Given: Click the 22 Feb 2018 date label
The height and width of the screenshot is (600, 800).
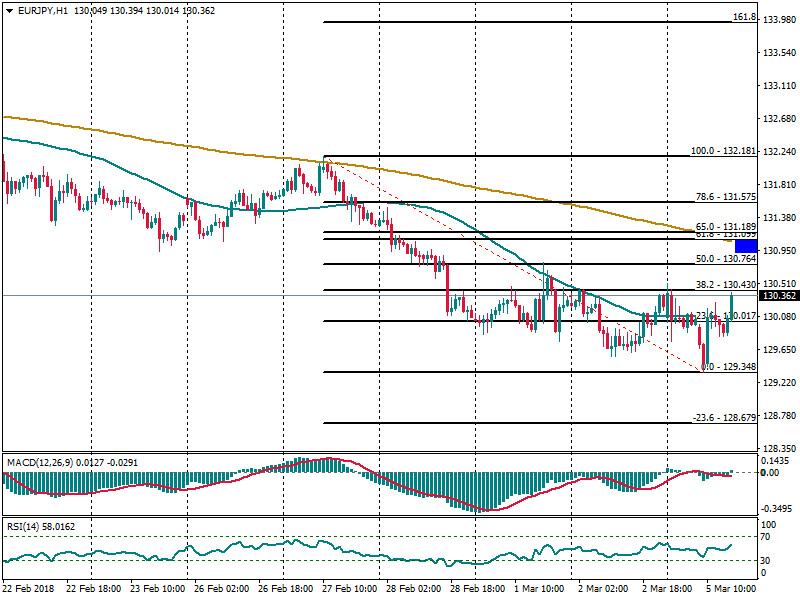Looking at the screenshot, I should 29,590.
